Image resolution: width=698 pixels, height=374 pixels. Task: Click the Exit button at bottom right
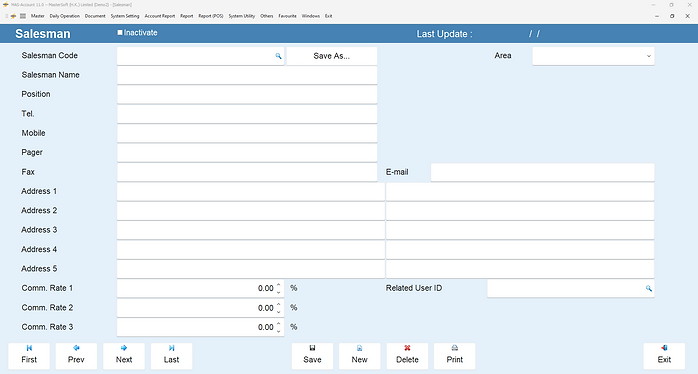click(664, 356)
